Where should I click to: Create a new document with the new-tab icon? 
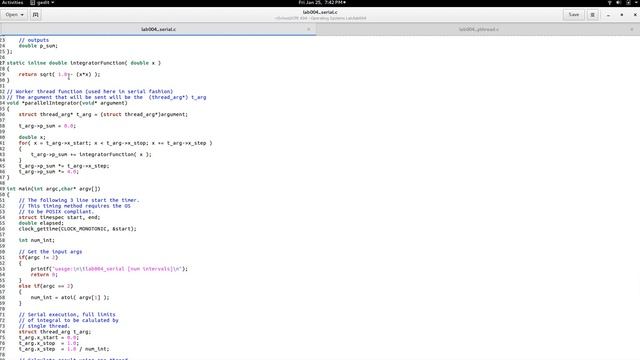point(36,15)
